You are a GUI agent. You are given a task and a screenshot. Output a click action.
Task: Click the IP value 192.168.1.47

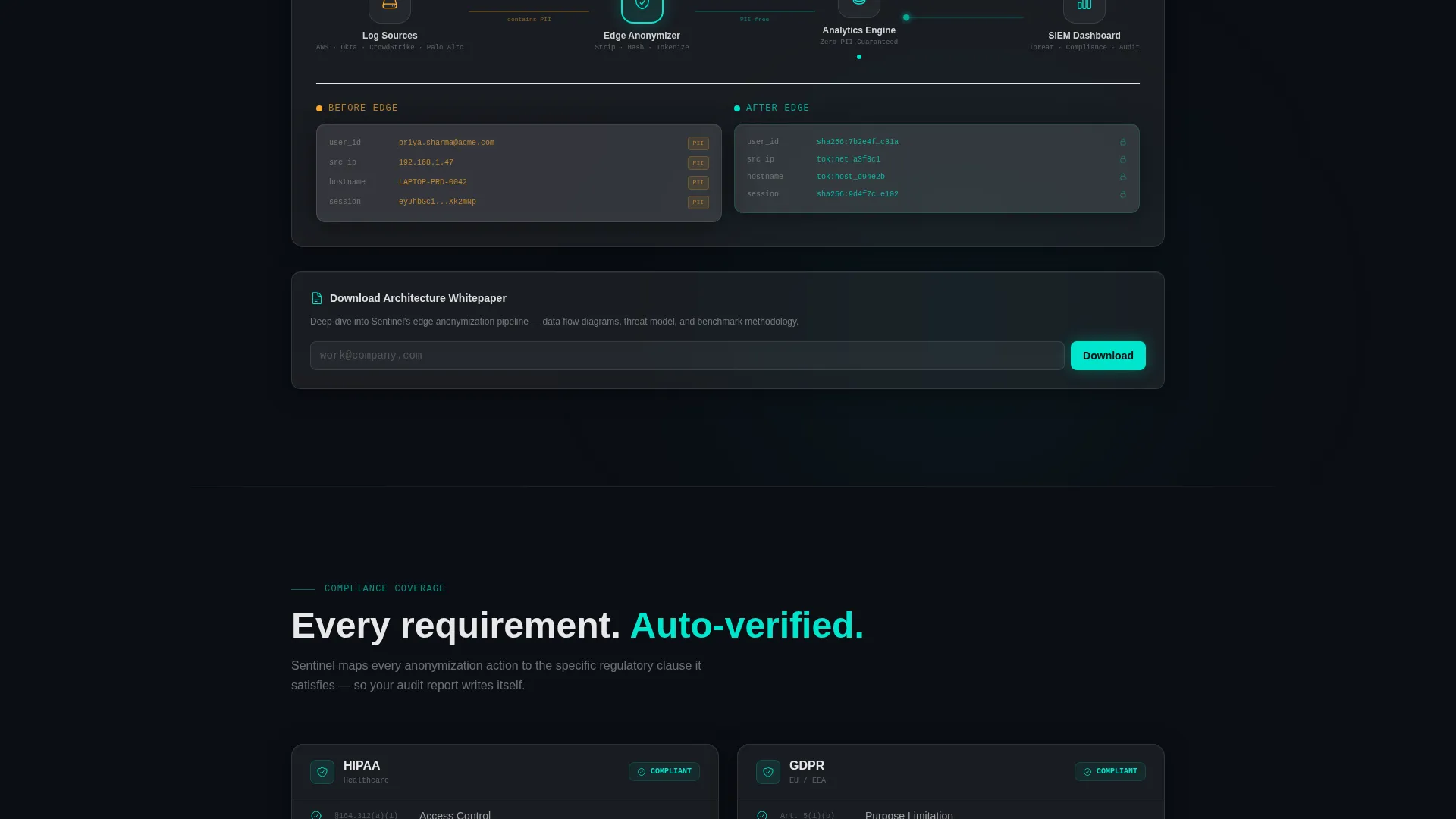[426, 162]
